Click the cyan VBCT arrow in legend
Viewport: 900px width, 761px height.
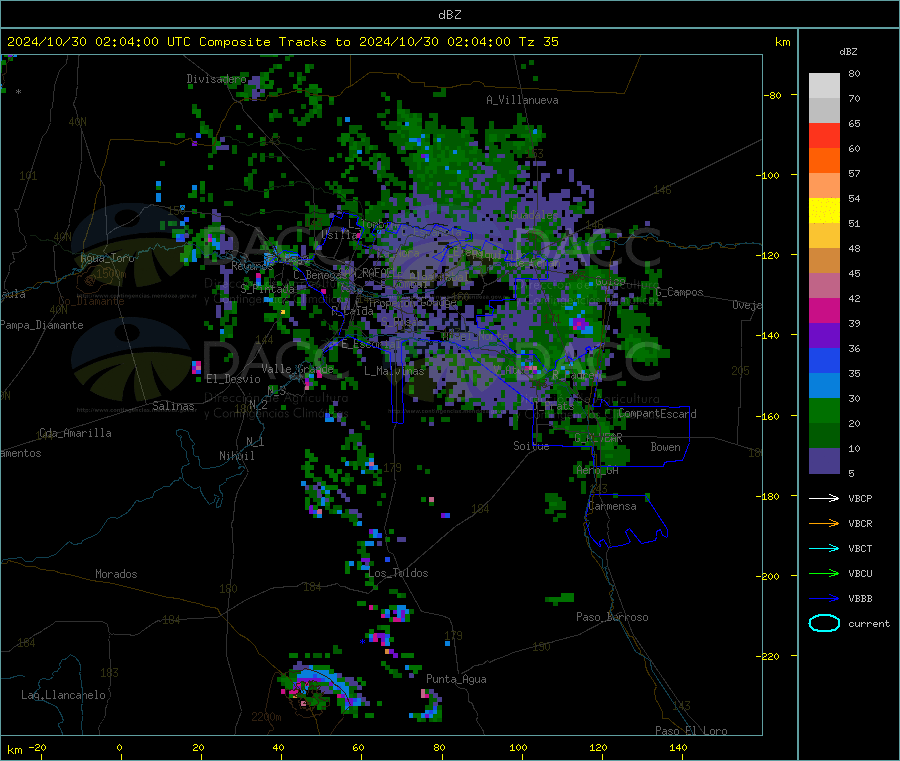pyautogui.click(x=824, y=549)
